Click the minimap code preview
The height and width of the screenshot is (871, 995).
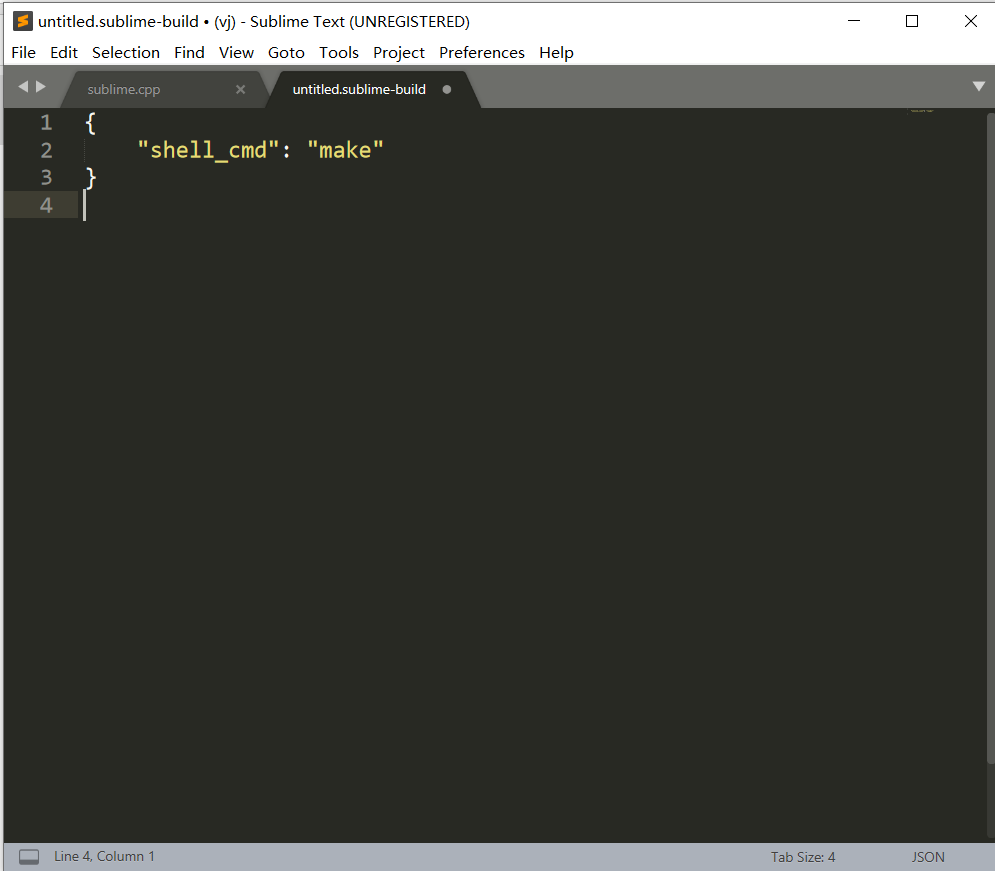point(921,111)
